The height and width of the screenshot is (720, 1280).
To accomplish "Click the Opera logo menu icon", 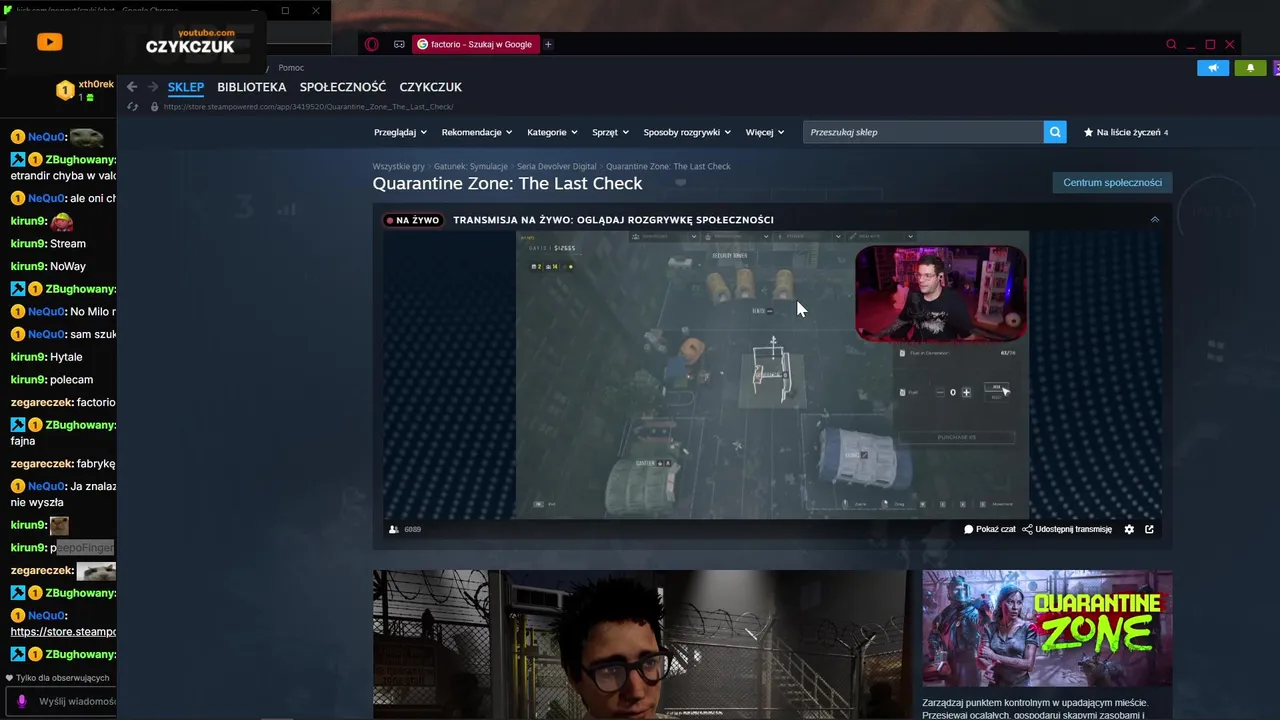I will (x=372, y=44).
